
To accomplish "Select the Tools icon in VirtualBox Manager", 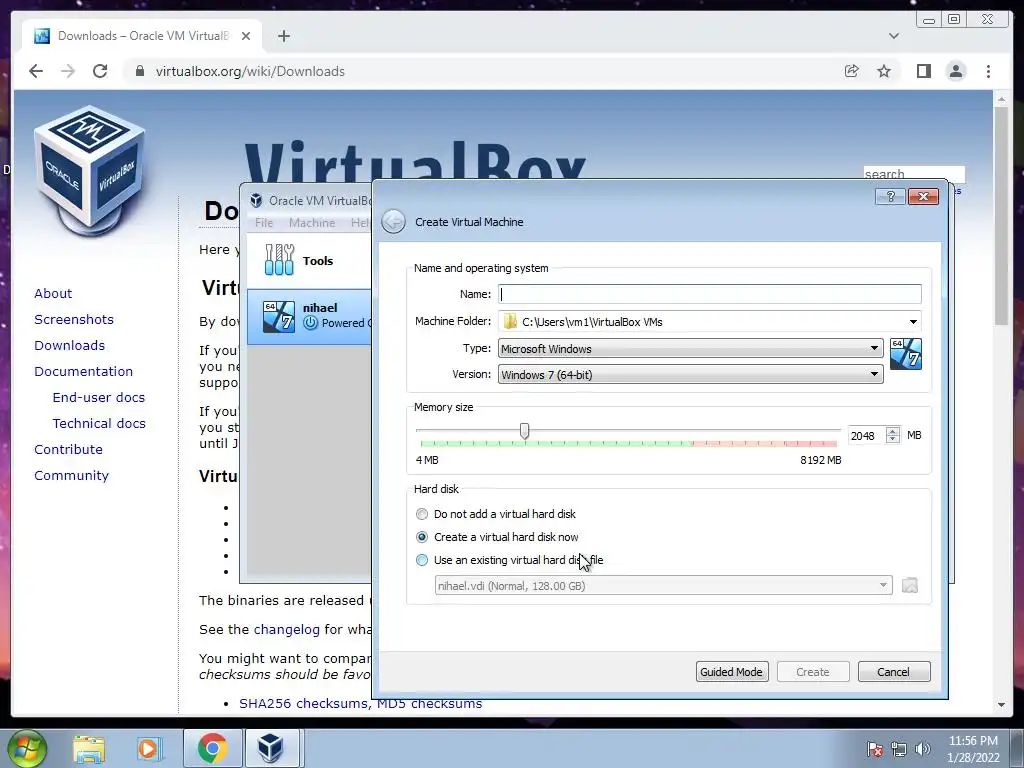I will 279,260.
